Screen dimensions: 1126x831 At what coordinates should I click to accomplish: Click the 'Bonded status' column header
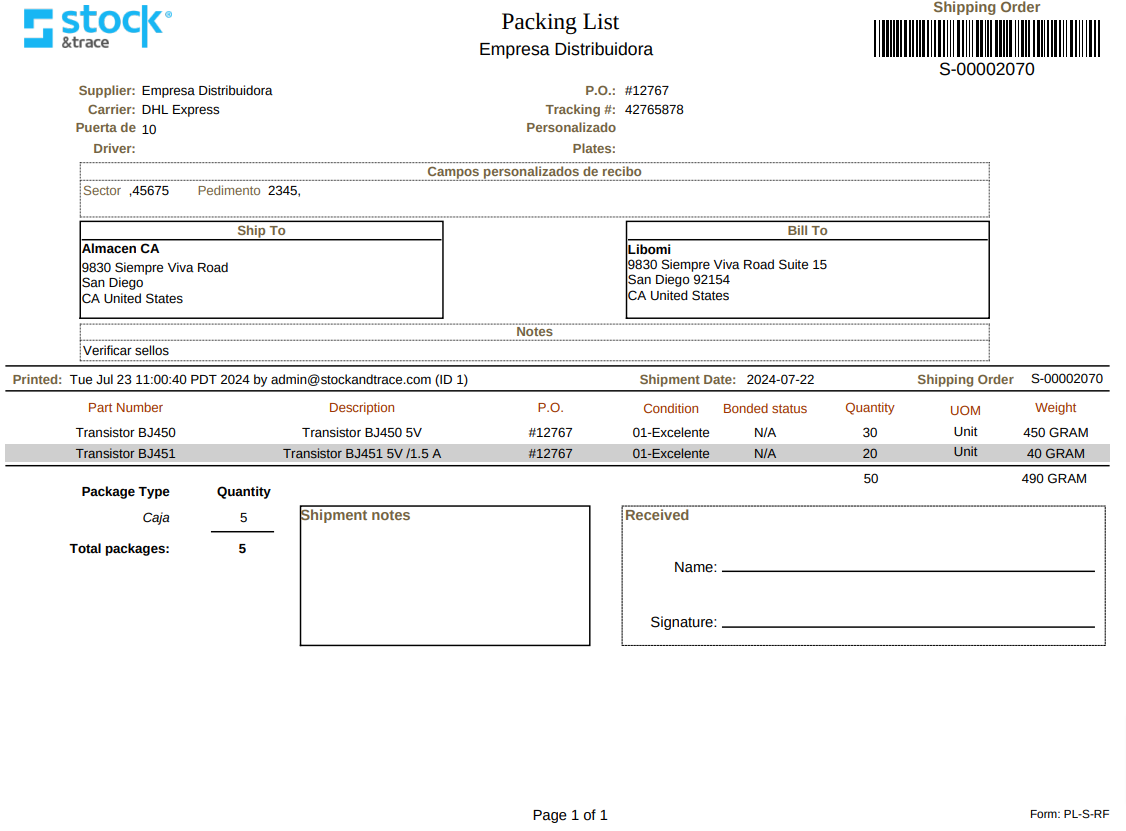765,409
